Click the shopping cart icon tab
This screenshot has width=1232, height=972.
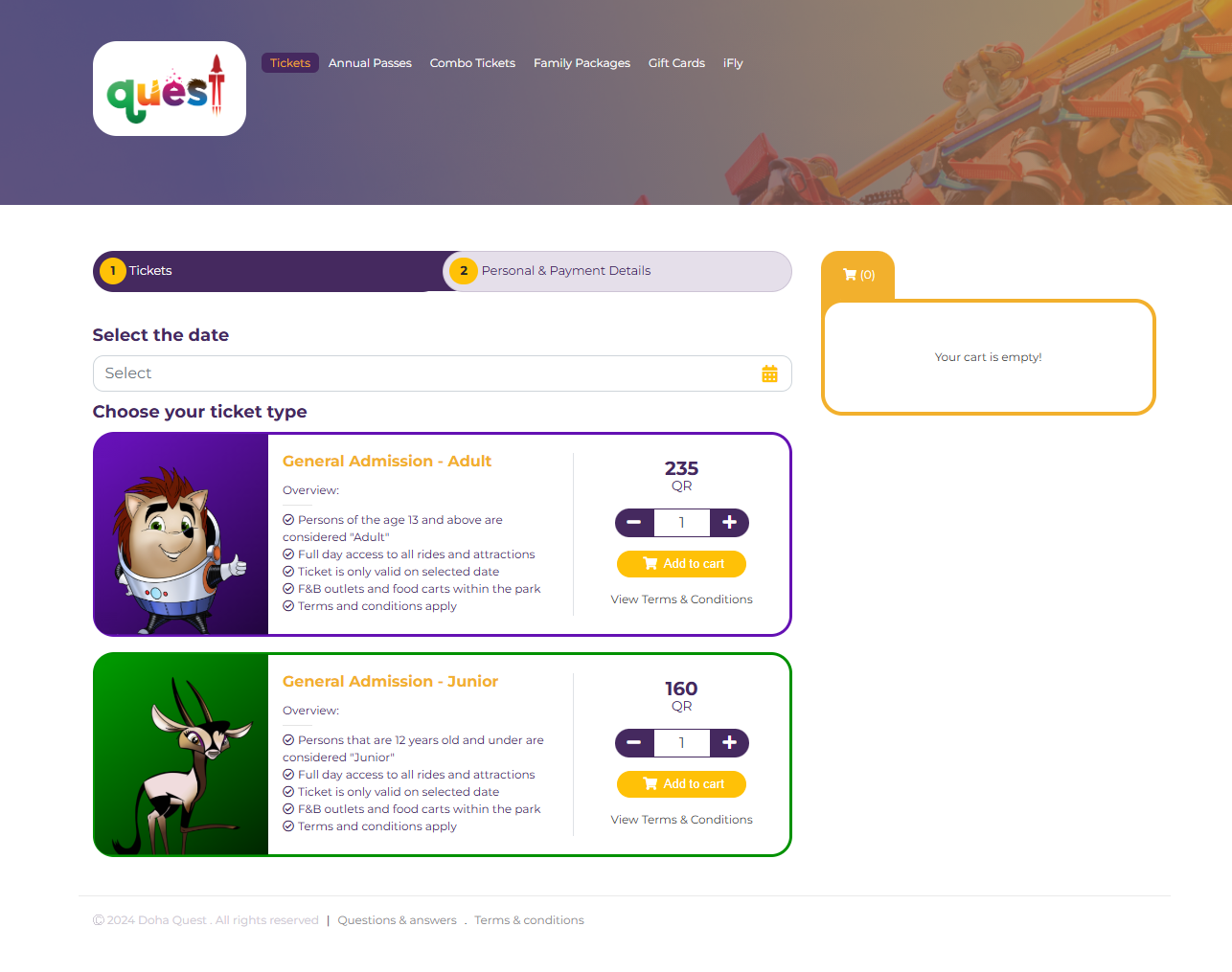pyautogui.click(x=858, y=275)
